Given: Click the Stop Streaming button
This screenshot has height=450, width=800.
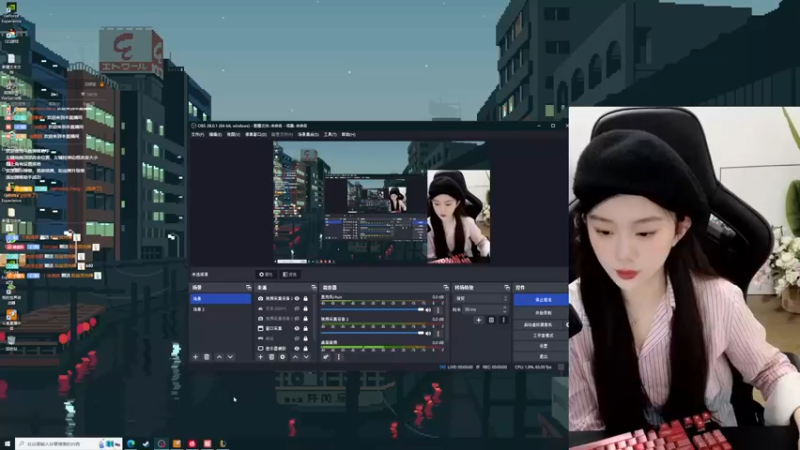Looking at the screenshot, I should point(541,300).
